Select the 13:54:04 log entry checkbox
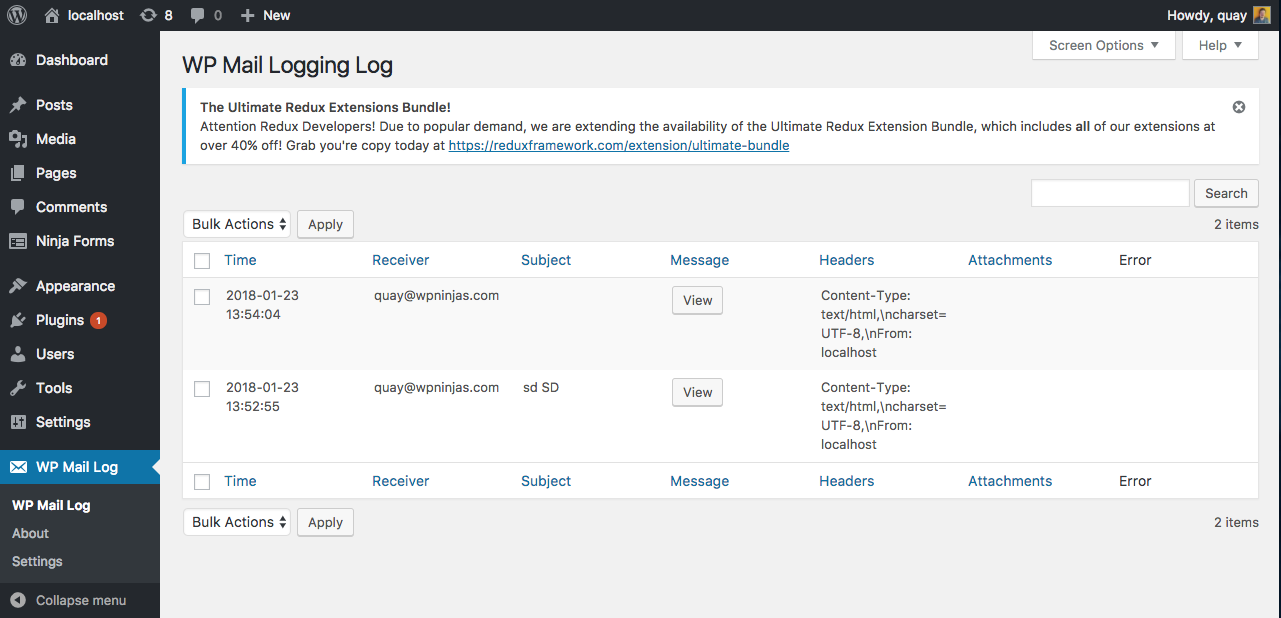 coord(202,297)
